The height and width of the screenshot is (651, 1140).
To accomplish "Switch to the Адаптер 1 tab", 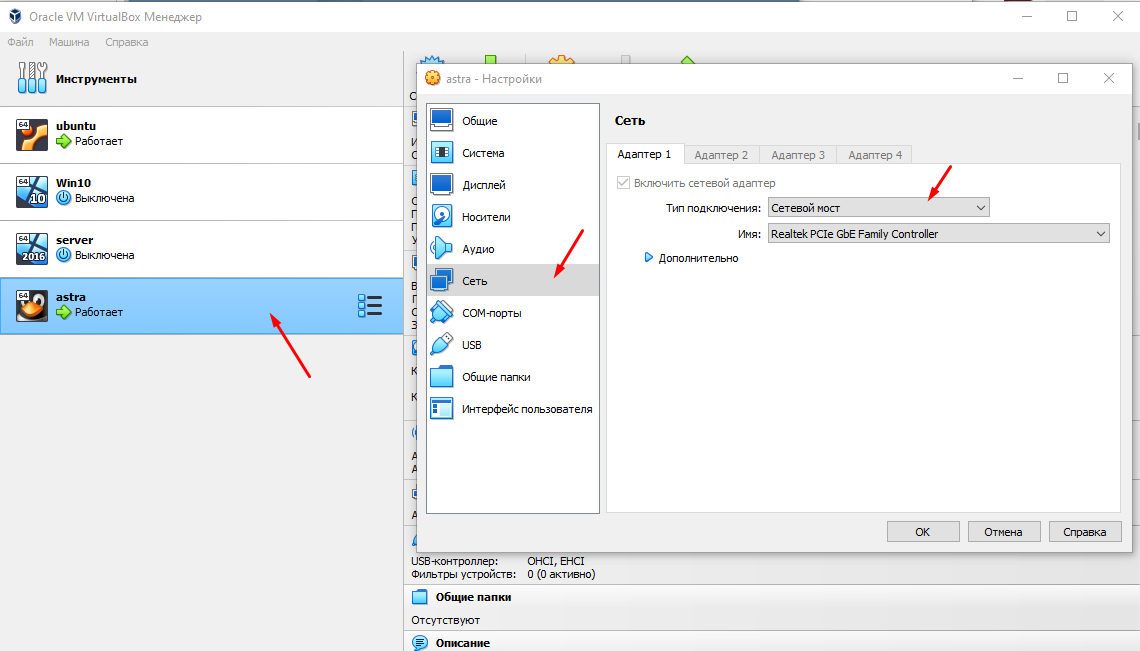I will point(644,154).
